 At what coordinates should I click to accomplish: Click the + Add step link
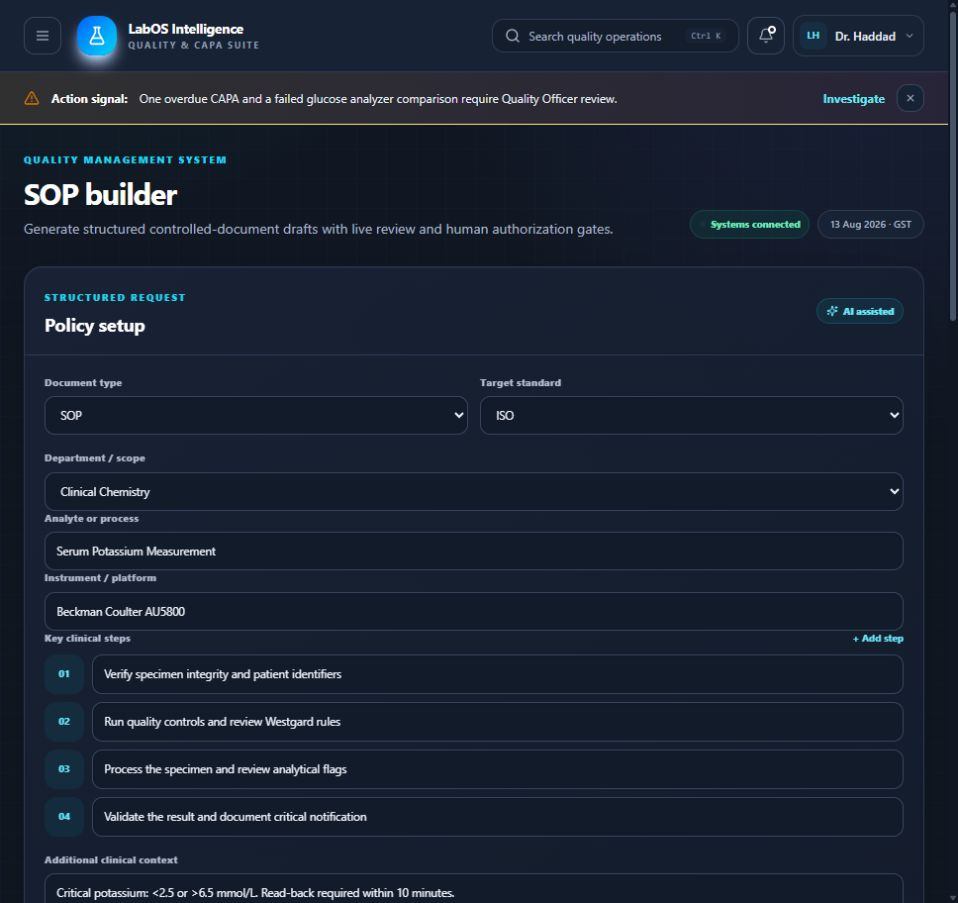point(877,638)
